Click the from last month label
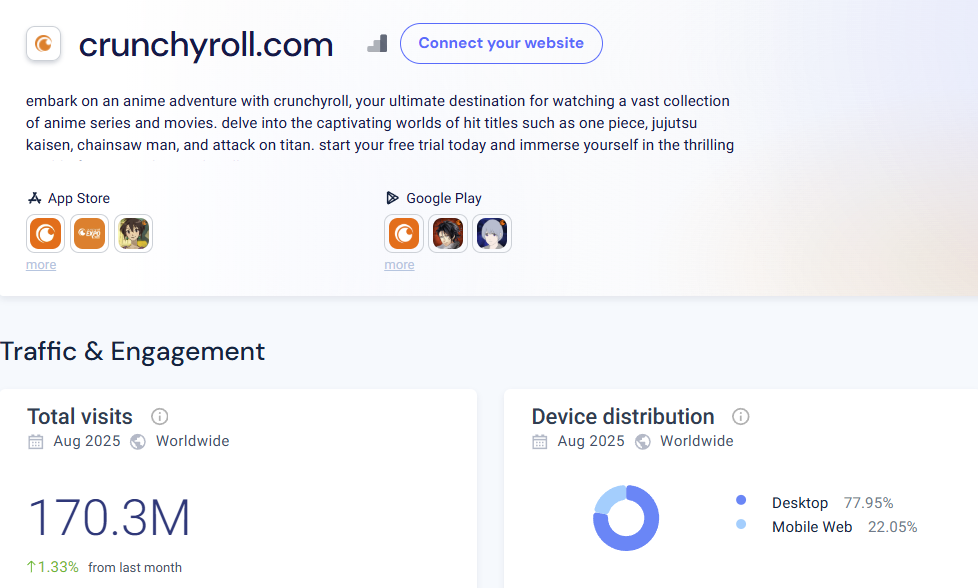Viewport: 978px width, 588px height. coord(135,567)
